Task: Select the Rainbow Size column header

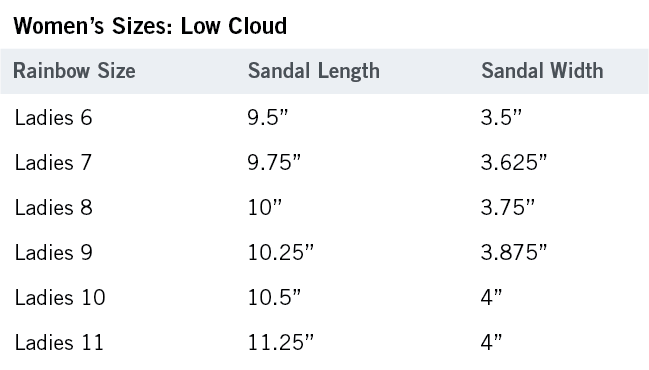Action: coord(74,70)
